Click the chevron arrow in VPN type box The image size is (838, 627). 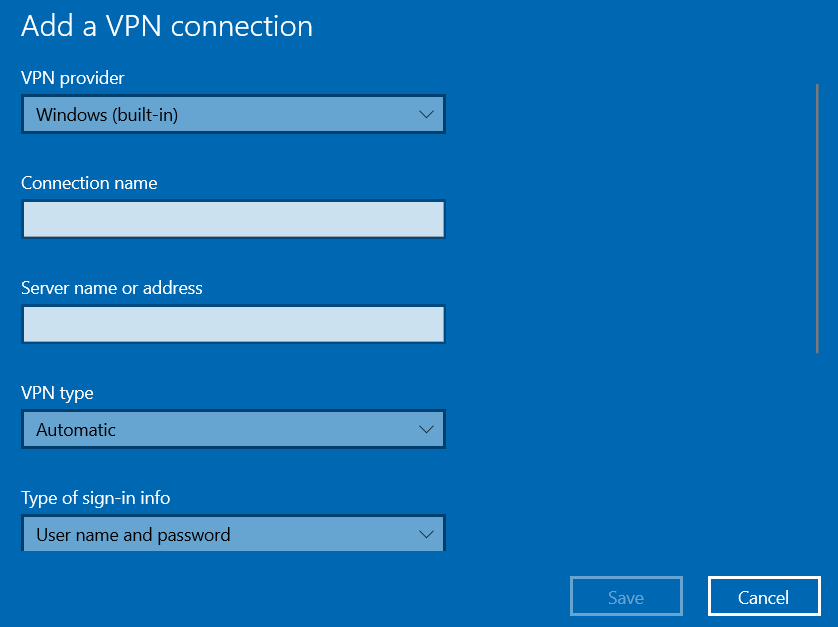click(x=426, y=429)
